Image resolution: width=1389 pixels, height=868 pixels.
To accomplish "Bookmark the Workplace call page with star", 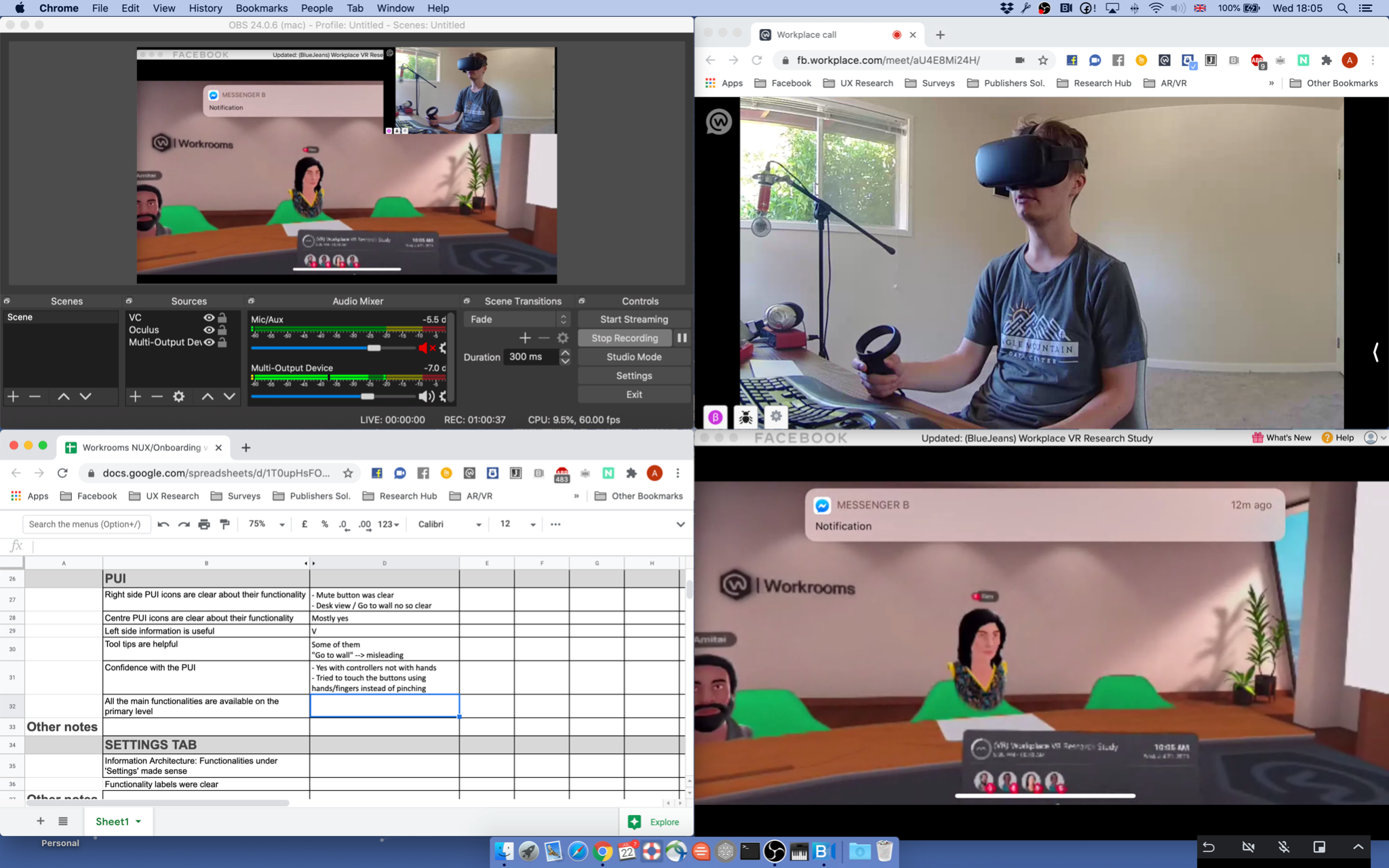I will 1043,60.
